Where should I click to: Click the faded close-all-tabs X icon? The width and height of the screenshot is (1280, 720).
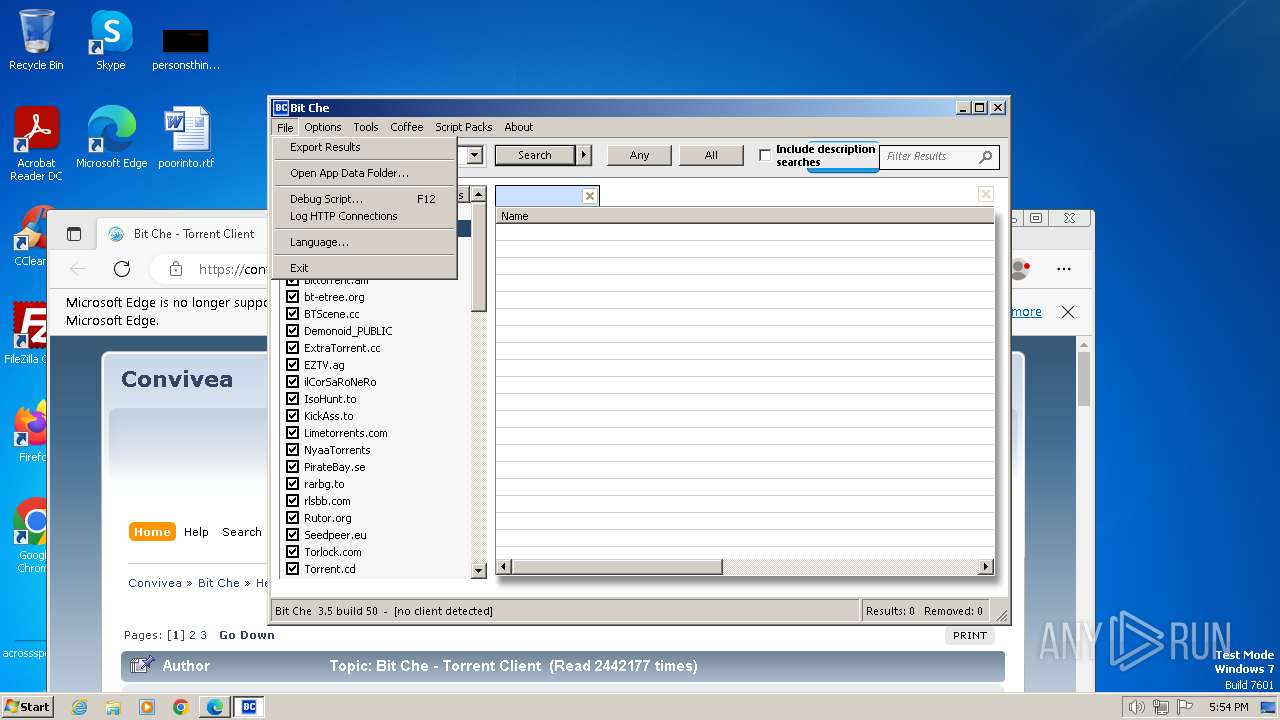pyautogui.click(x=986, y=194)
